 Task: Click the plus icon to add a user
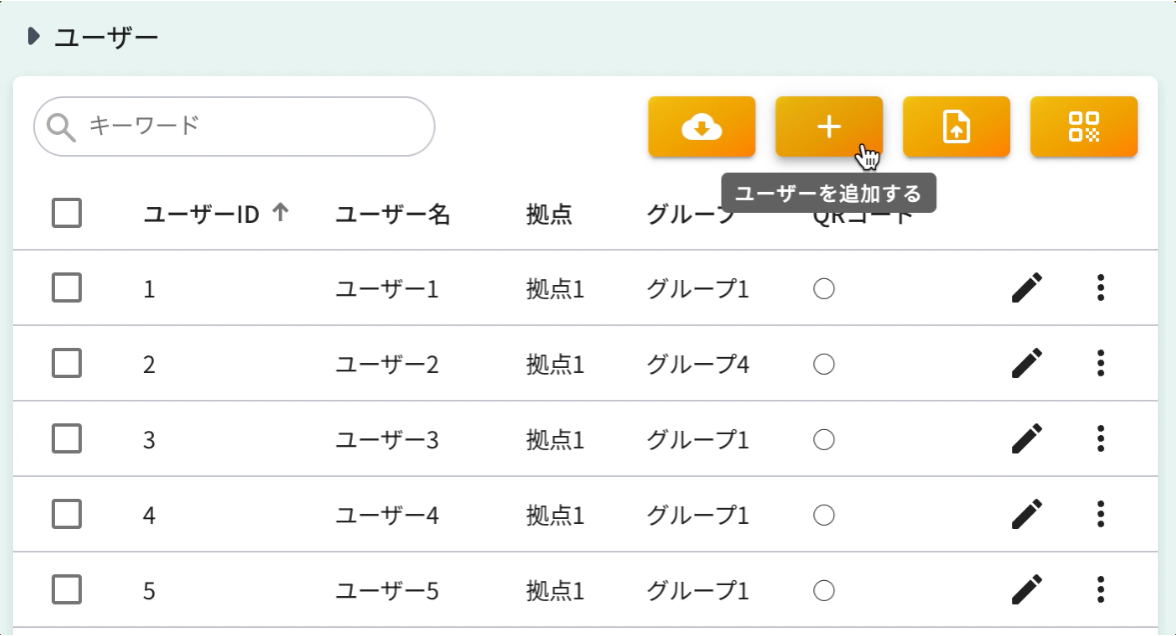click(x=829, y=126)
